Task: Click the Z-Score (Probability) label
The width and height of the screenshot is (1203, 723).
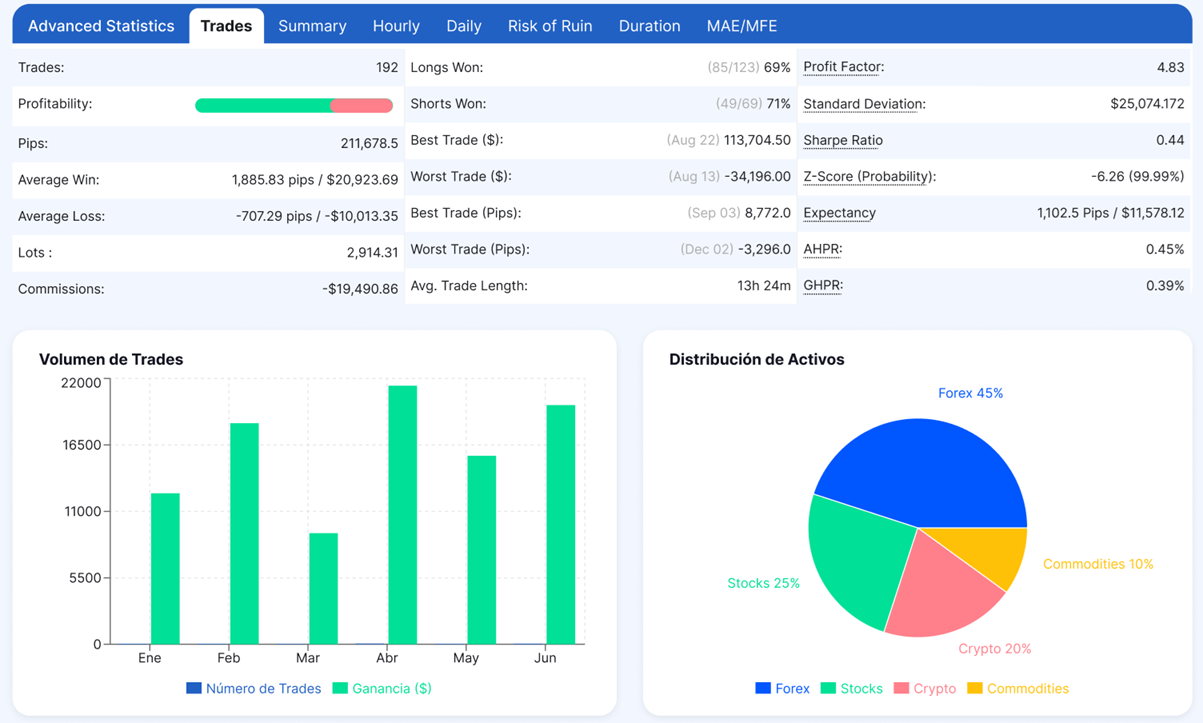Action: coord(869,176)
